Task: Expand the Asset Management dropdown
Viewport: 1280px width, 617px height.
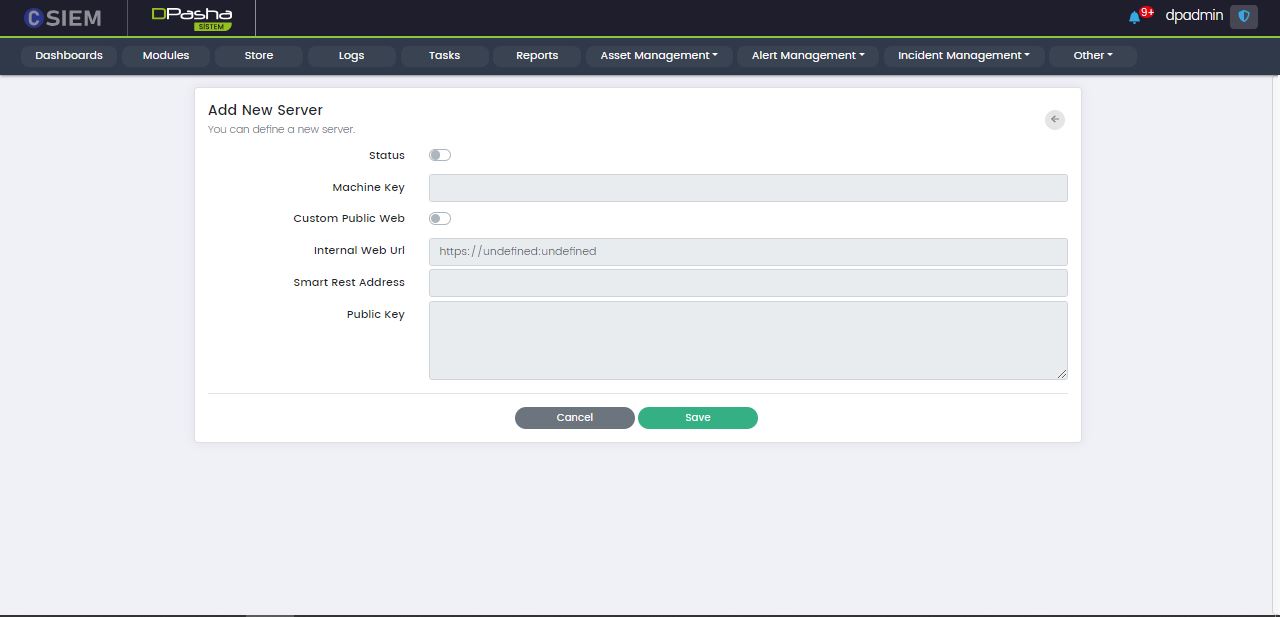Action: click(x=659, y=56)
